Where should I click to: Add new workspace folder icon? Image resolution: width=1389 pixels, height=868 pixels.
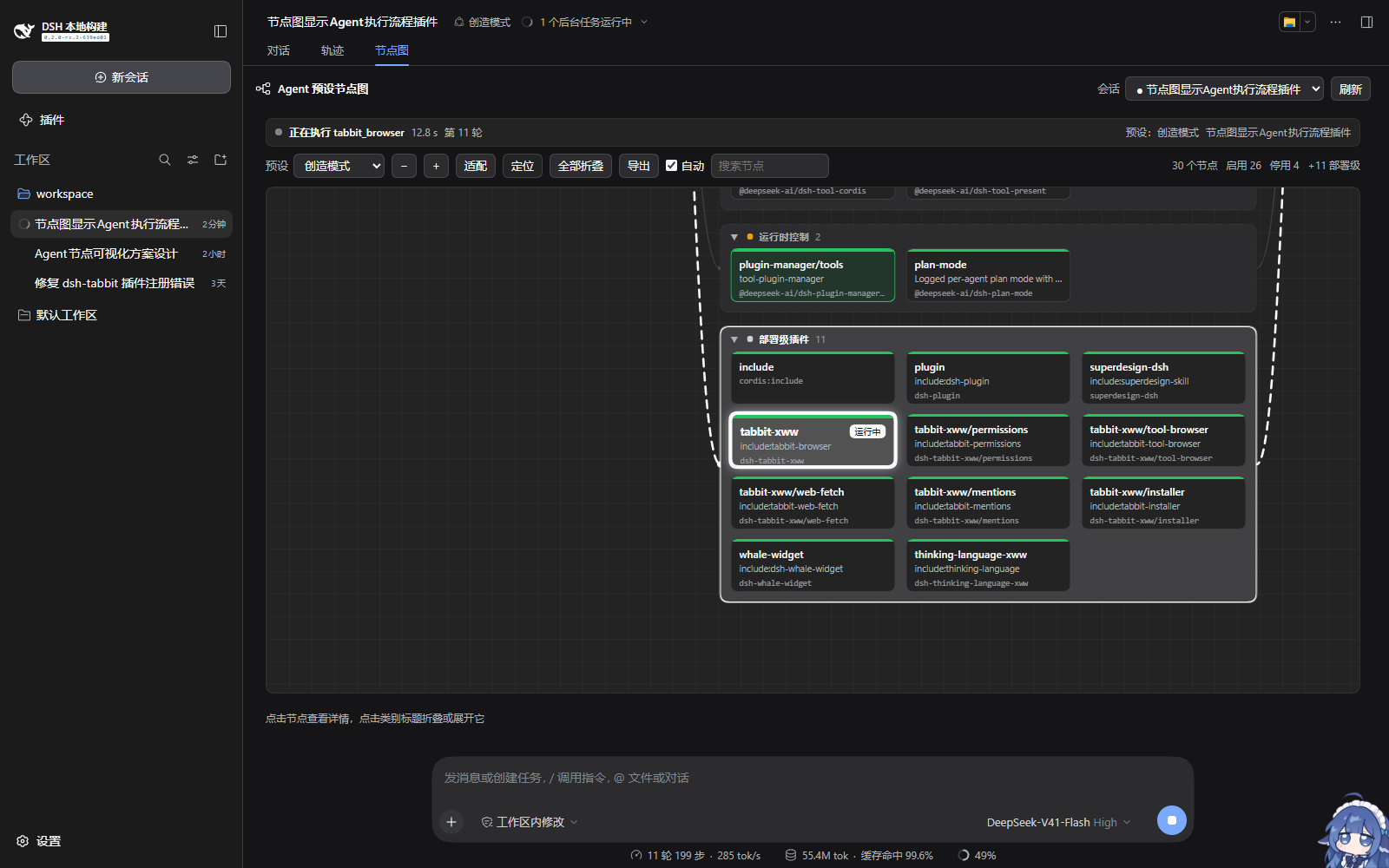221,160
